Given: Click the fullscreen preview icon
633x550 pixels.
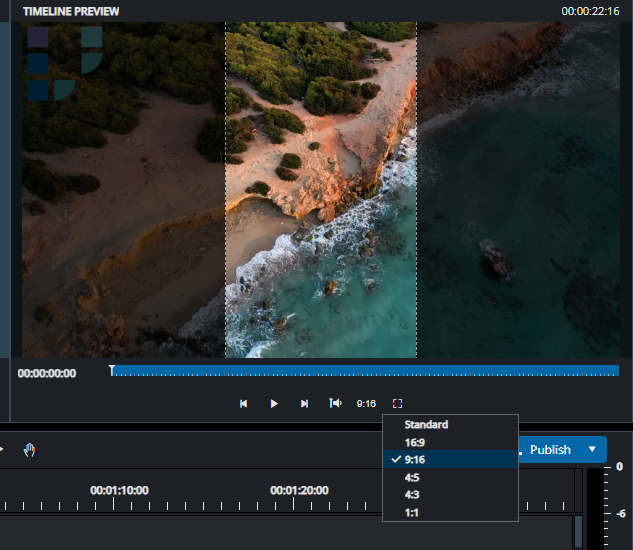Looking at the screenshot, I should 397,403.
